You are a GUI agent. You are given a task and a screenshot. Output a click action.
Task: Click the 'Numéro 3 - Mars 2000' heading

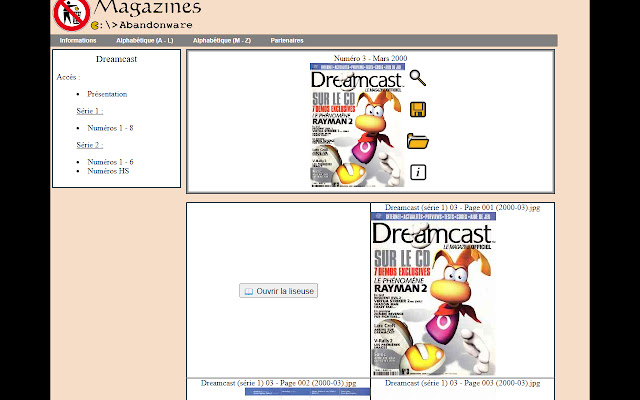[x=370, y=58]
